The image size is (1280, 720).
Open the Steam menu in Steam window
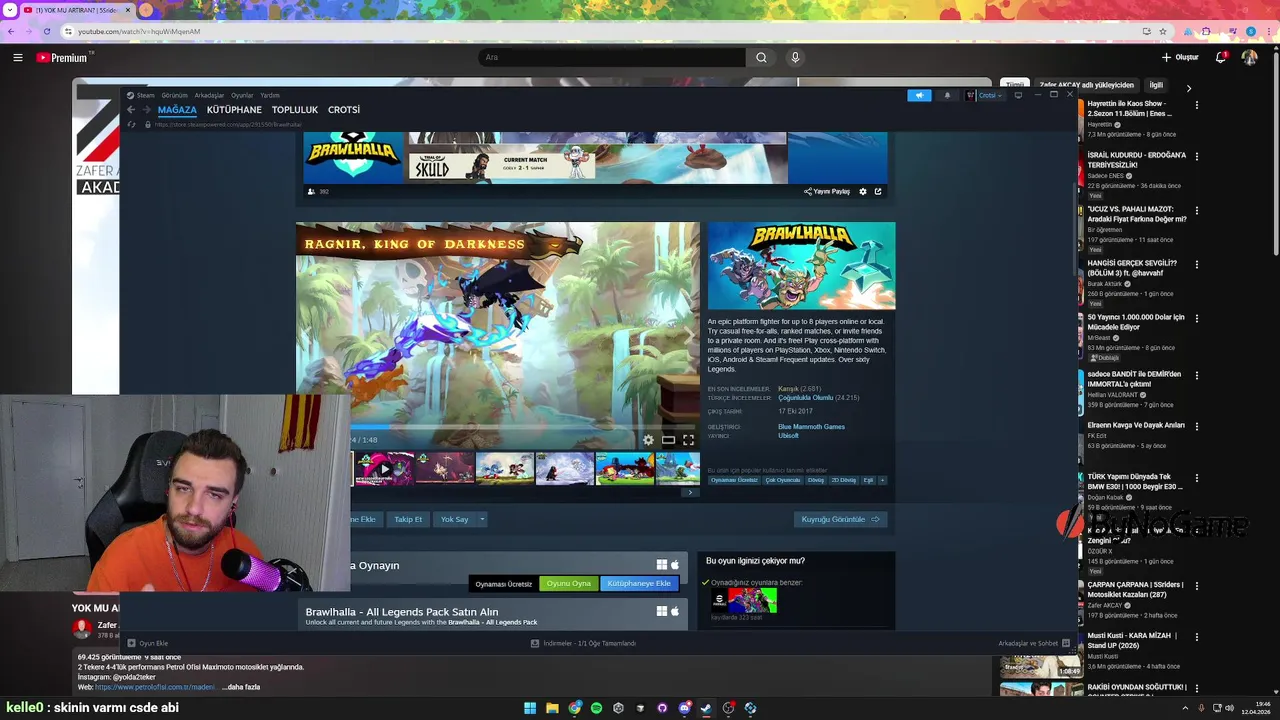coord(145,95)
